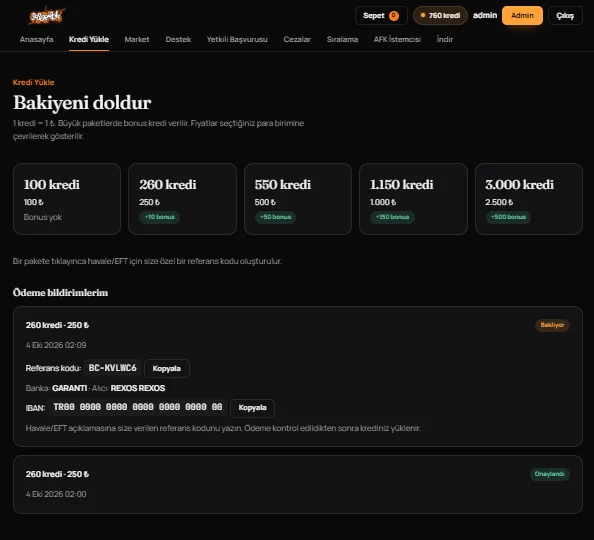Click the pending 260 kredi - 250 ₺ title
The image size is (594, 540).
[x=57, y=325]
